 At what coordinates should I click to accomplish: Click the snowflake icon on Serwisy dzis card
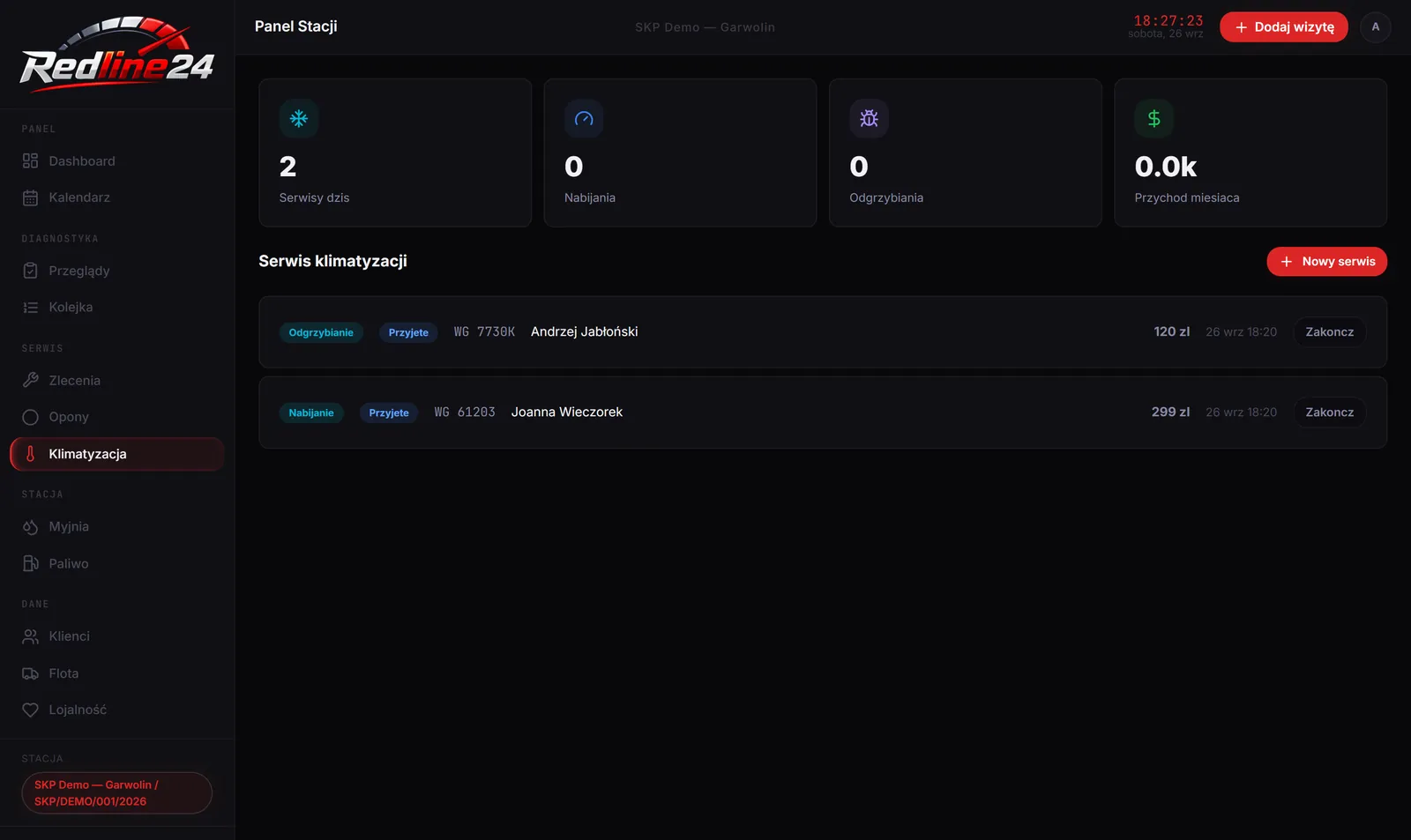click(x=299, y=118)
